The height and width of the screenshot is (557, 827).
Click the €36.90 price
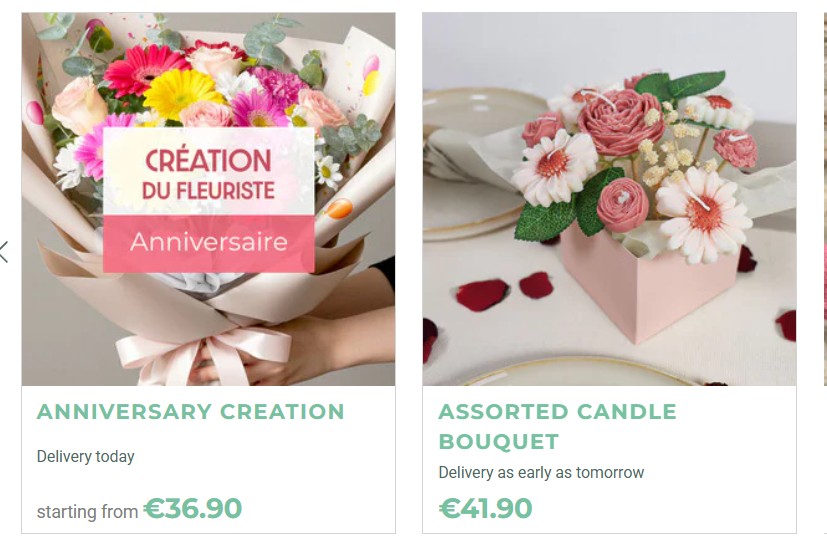pyautogui.click(x=193, y=508)
